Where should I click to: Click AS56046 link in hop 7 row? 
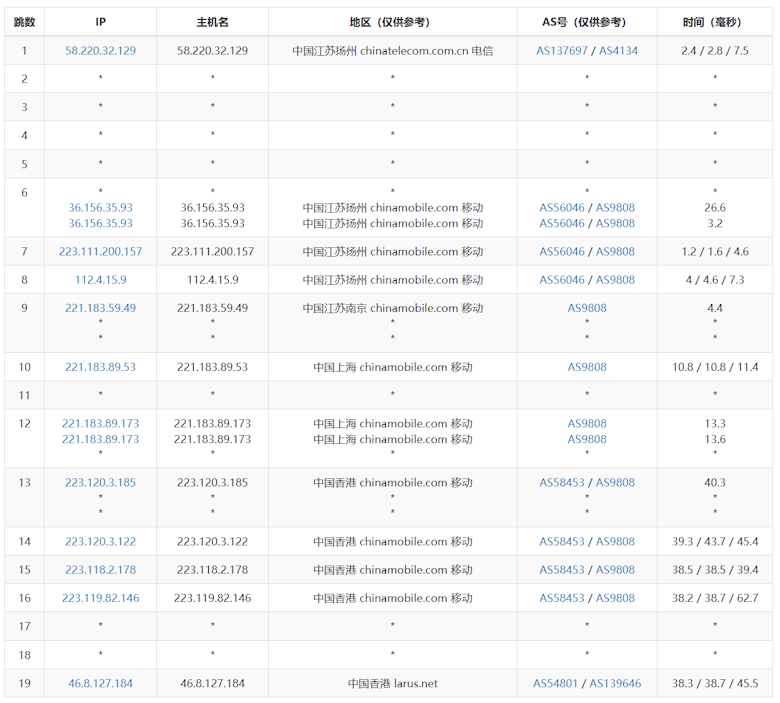coord(562,252)
